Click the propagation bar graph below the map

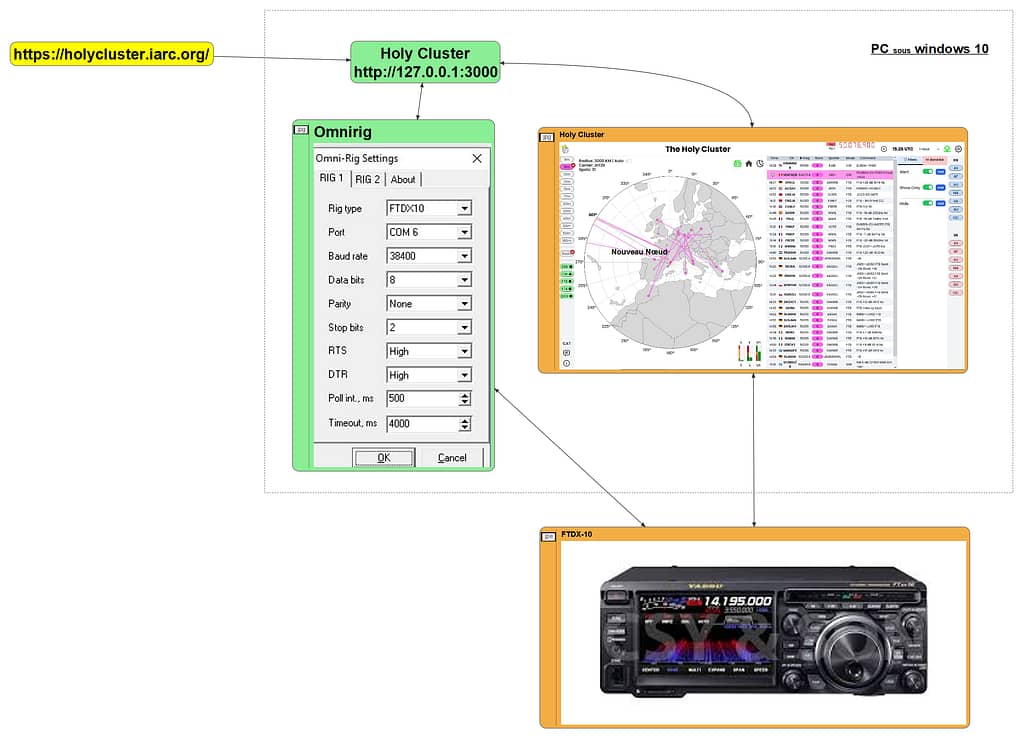tap(750, 352)
